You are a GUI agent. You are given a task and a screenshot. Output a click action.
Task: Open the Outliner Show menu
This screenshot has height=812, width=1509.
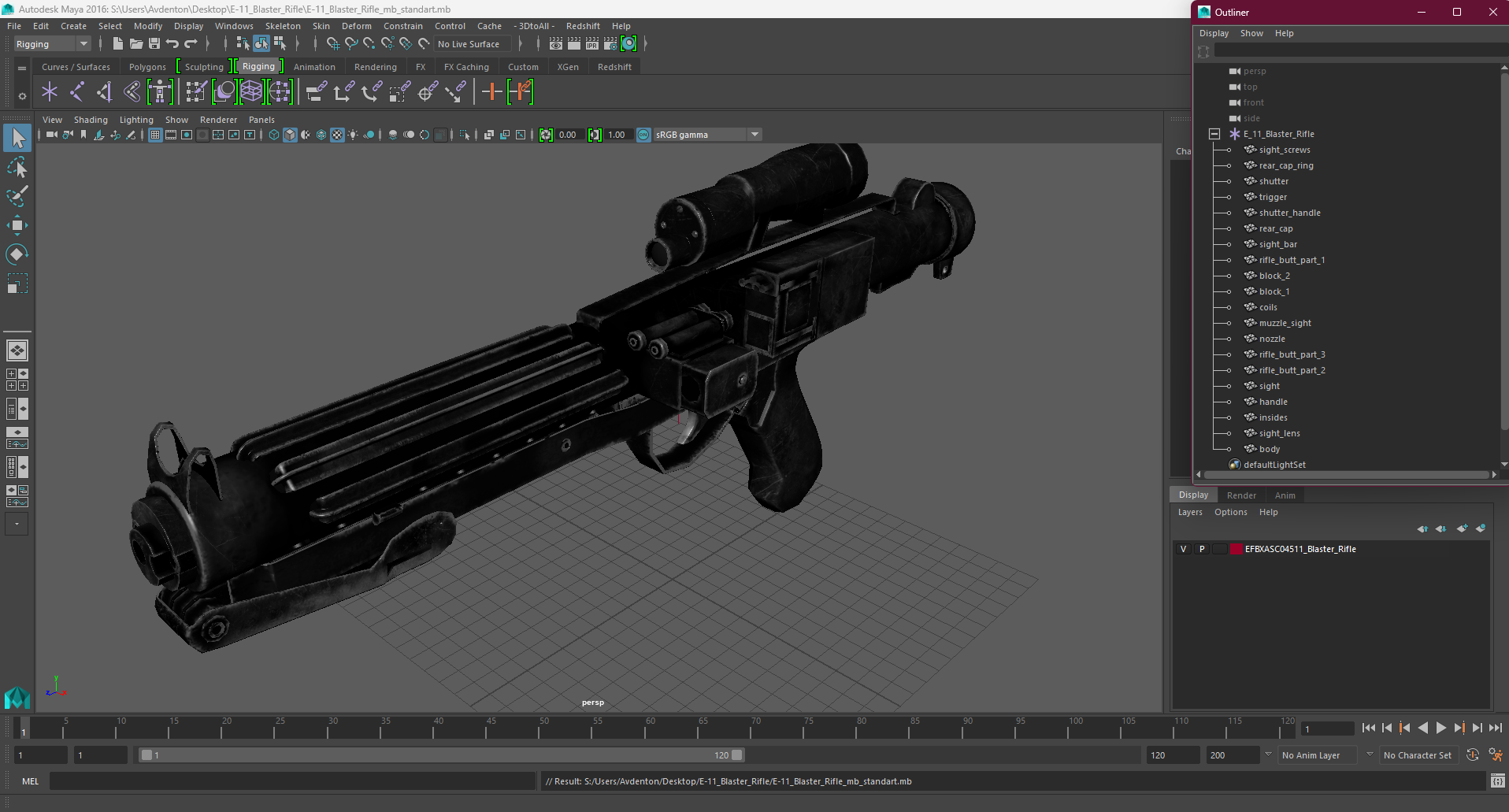(1251, 33)
